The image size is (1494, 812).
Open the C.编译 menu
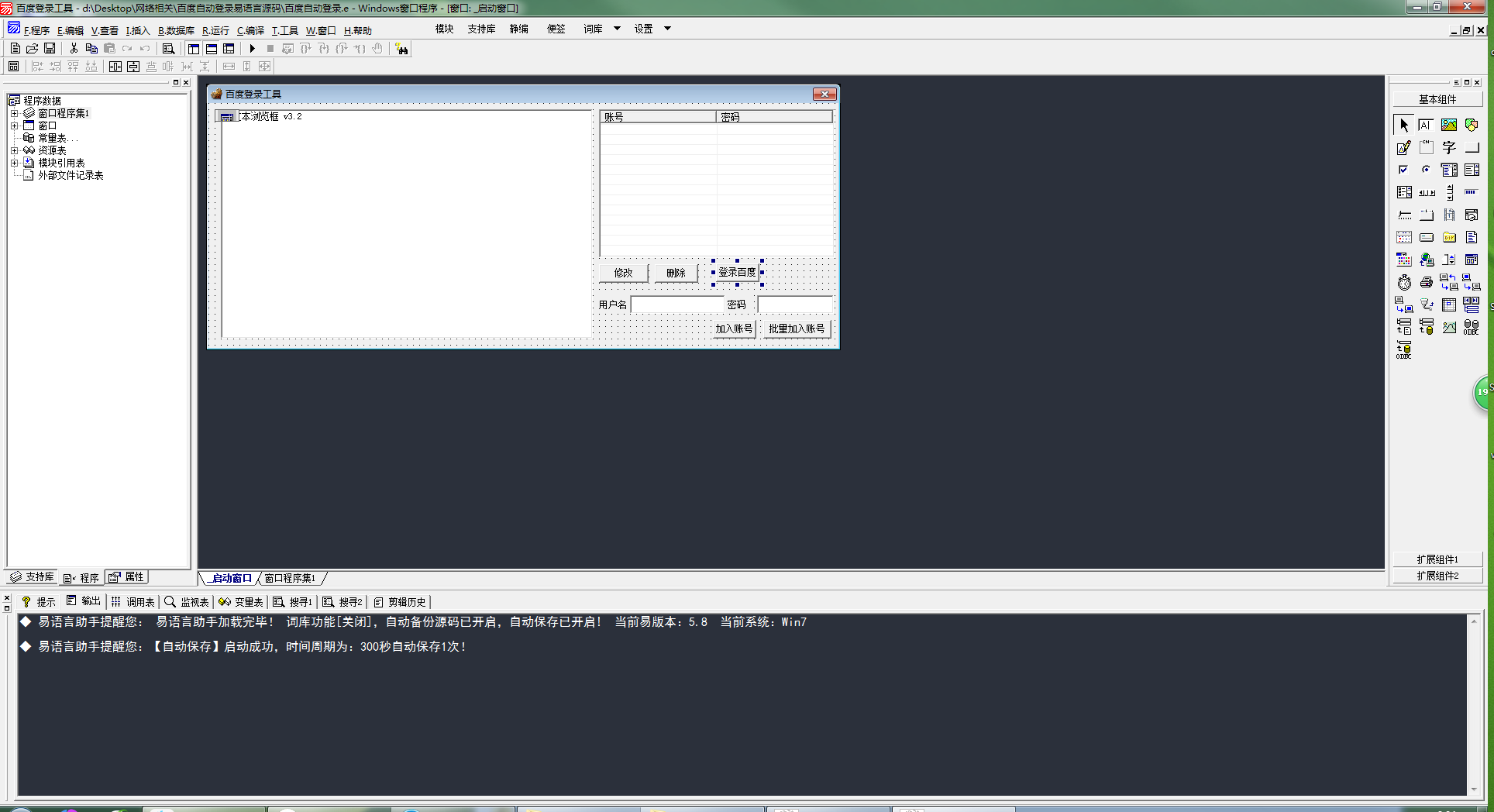tap(250, 31)
